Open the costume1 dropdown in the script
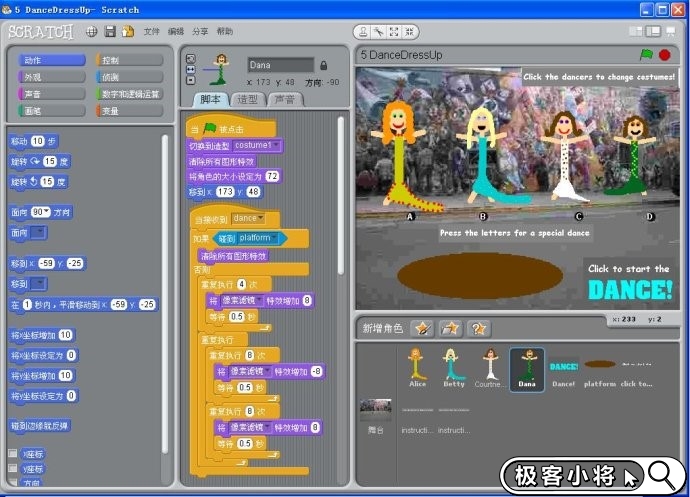The image size is (690, 497). [x=276, y=145]
